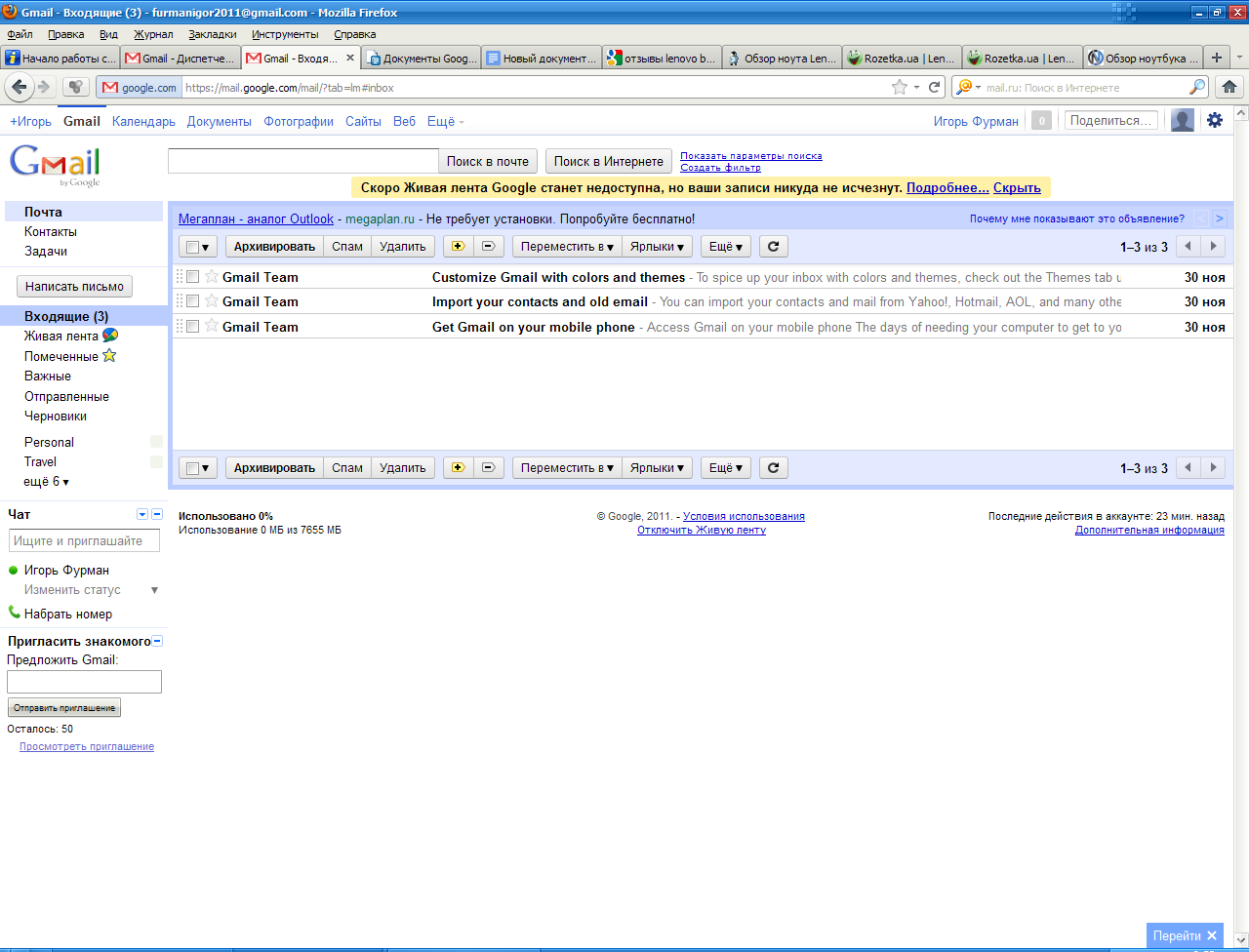Open the Контакты section

coord(51,231)
